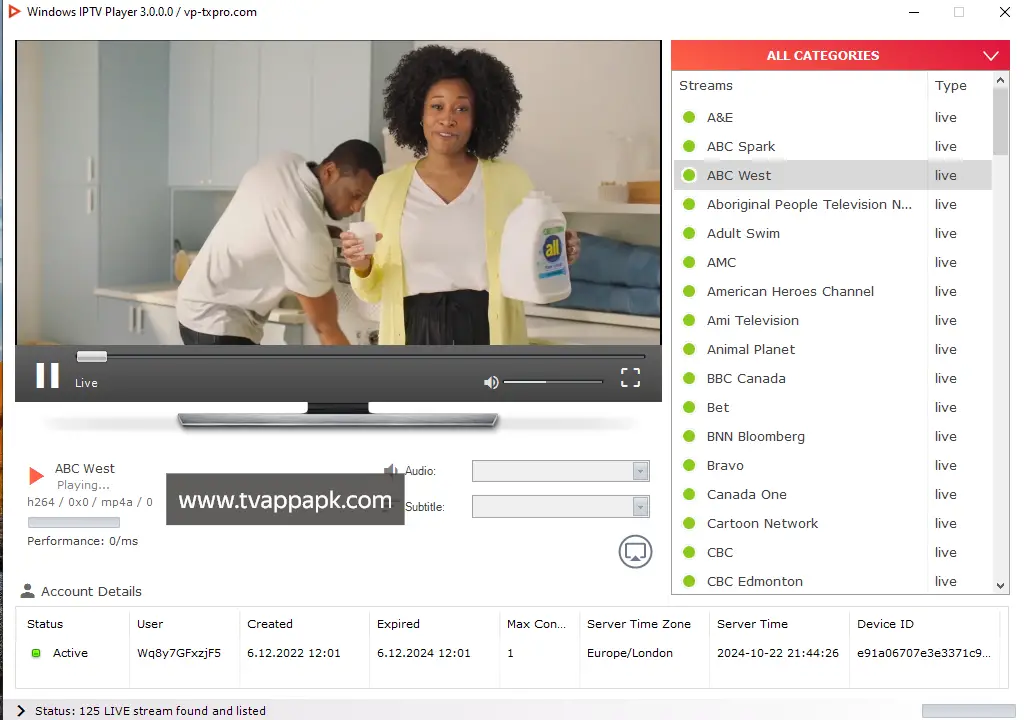Image resolution: width=1026 pixels, height=720 pixels.
Task: Expand the status bar arrow icon
Action: 21,711
